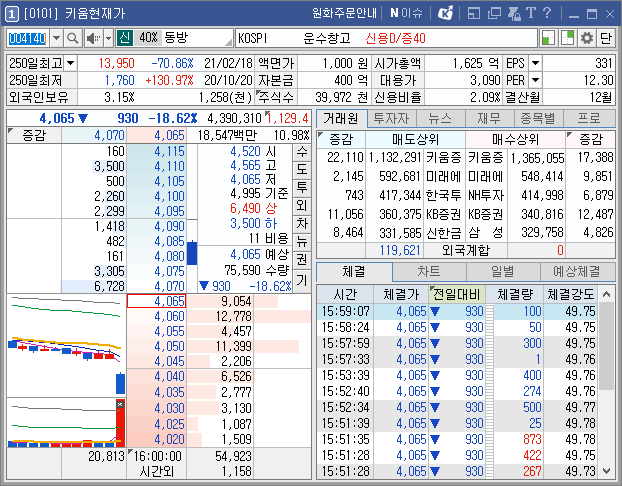Click the lower limit price 3,500 하
The height and width of the screenshot is (486, 622).
point(254,223)
